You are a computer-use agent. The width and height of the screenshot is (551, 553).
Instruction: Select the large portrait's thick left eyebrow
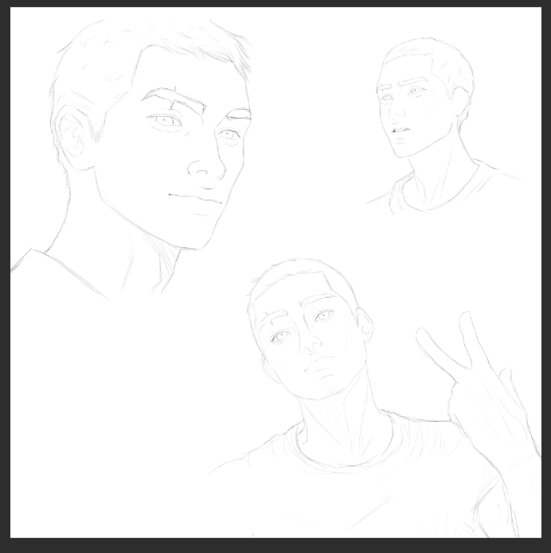click(174, 99)
